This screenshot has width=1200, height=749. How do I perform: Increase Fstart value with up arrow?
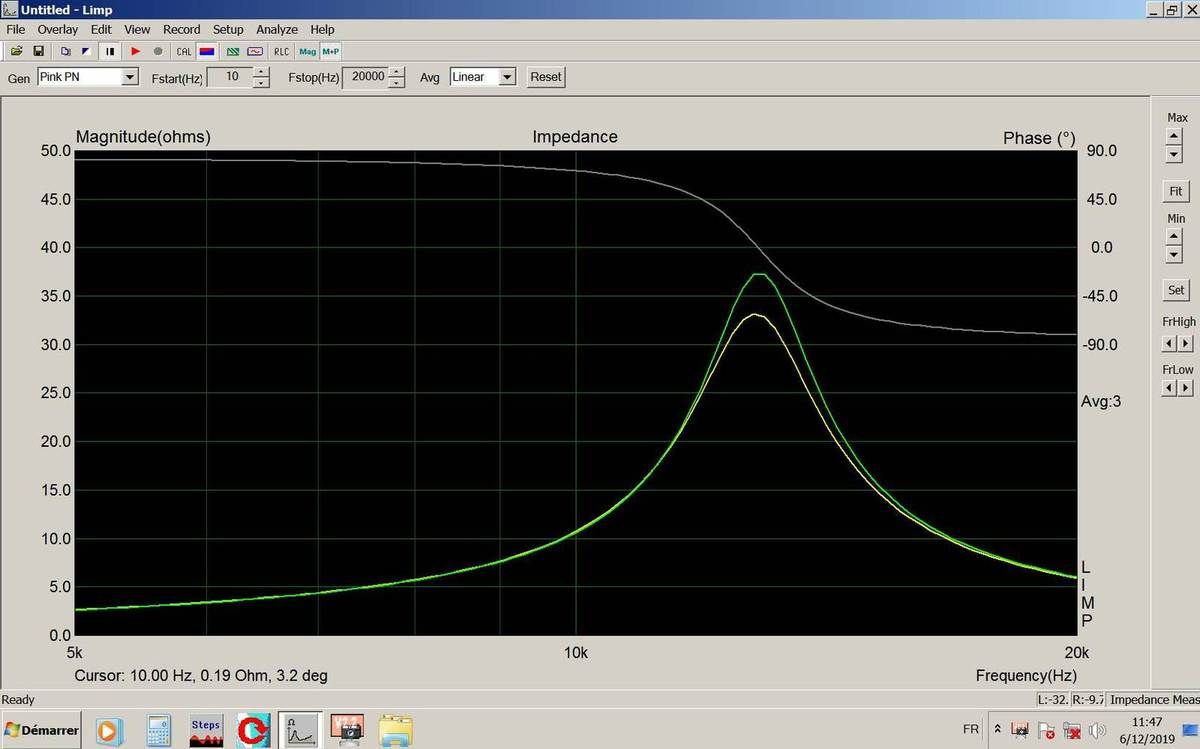(261, 72)
